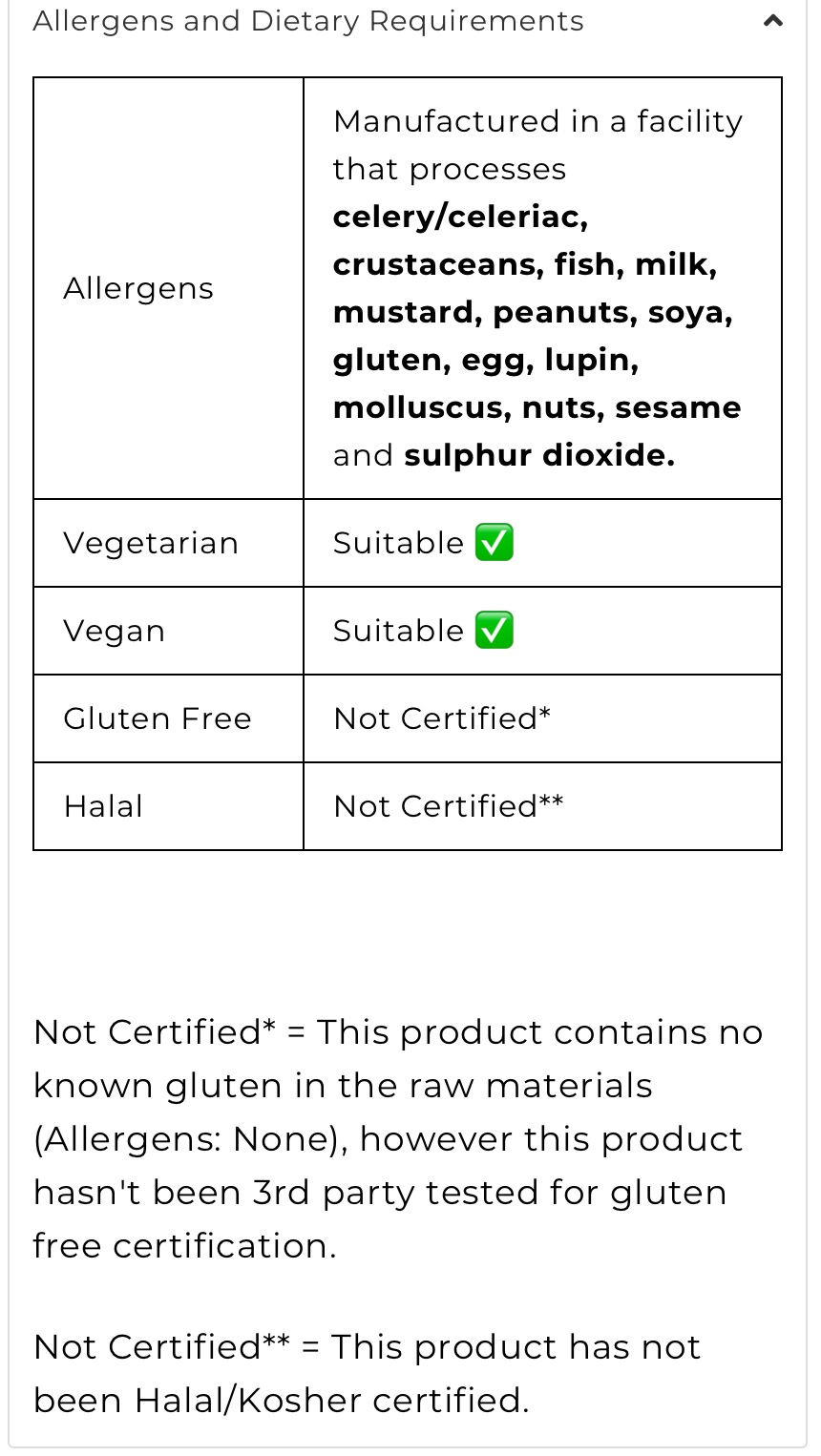Click Not Certified* in Gluten Free row
This screenshot has width=821, height=1456.
(x=442, y=718)
